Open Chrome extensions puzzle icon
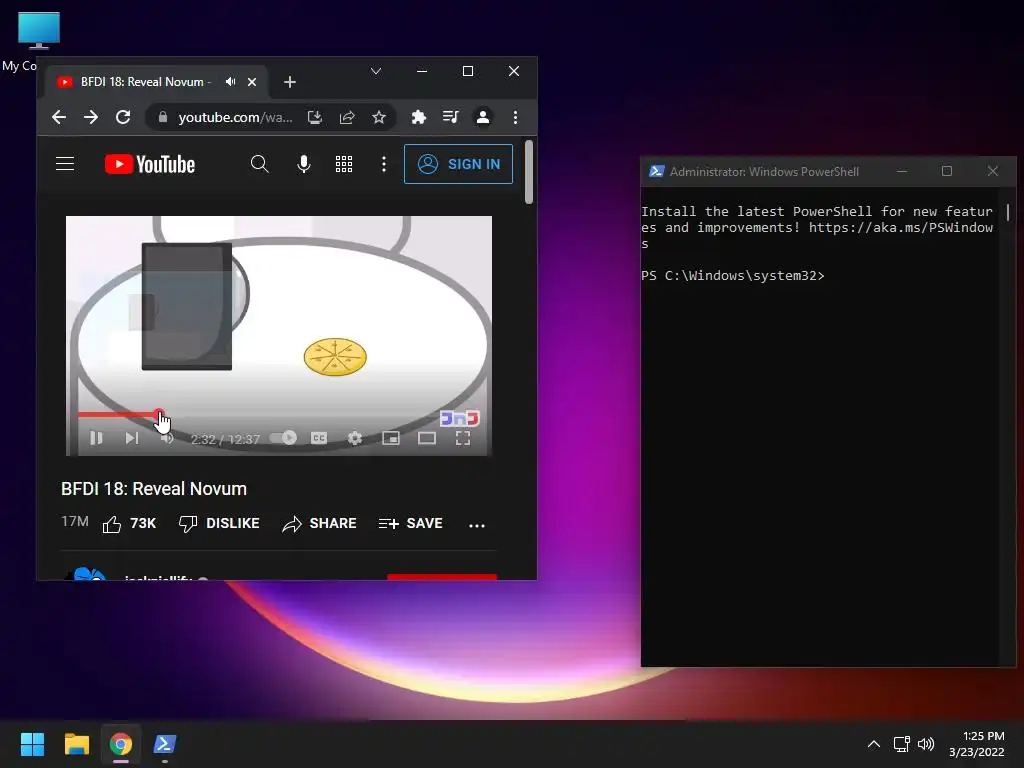Image resolution: width=1024 pixels, height=768 pixels. [x=419, y=118]
